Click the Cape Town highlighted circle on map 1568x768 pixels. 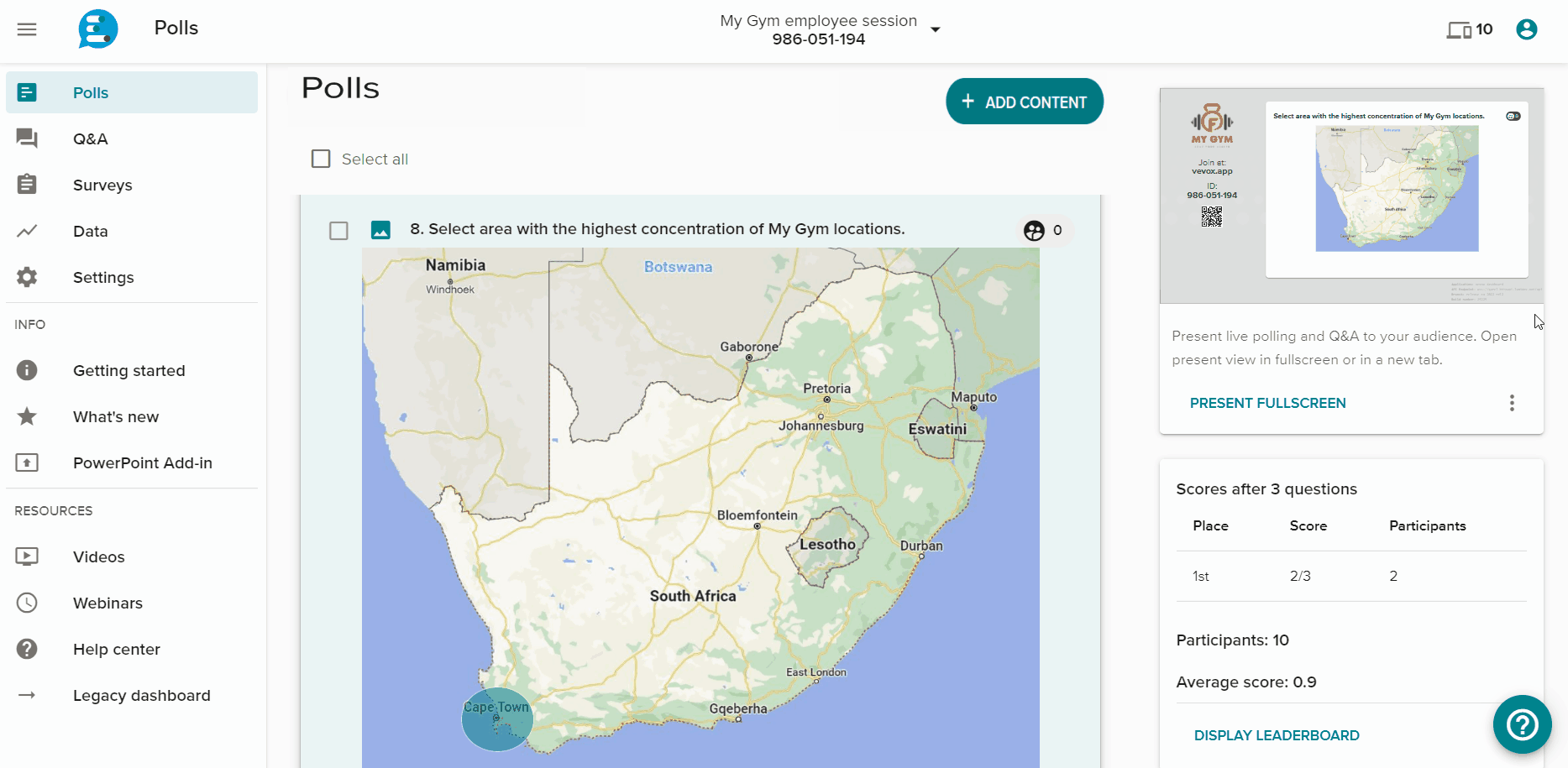pyautogui.click(x=497, y=719)
